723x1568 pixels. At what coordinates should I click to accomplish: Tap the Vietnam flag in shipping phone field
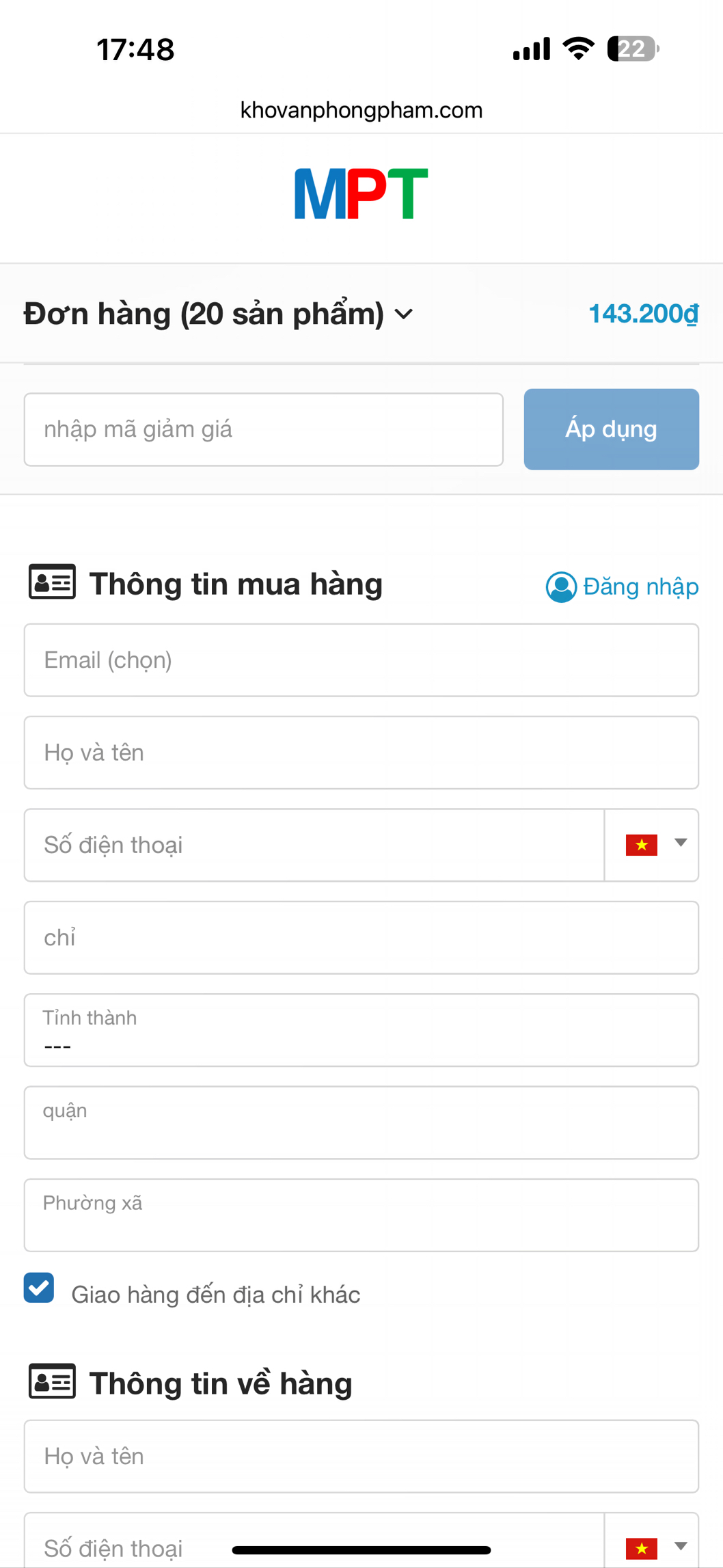[x=641, y=1547]
